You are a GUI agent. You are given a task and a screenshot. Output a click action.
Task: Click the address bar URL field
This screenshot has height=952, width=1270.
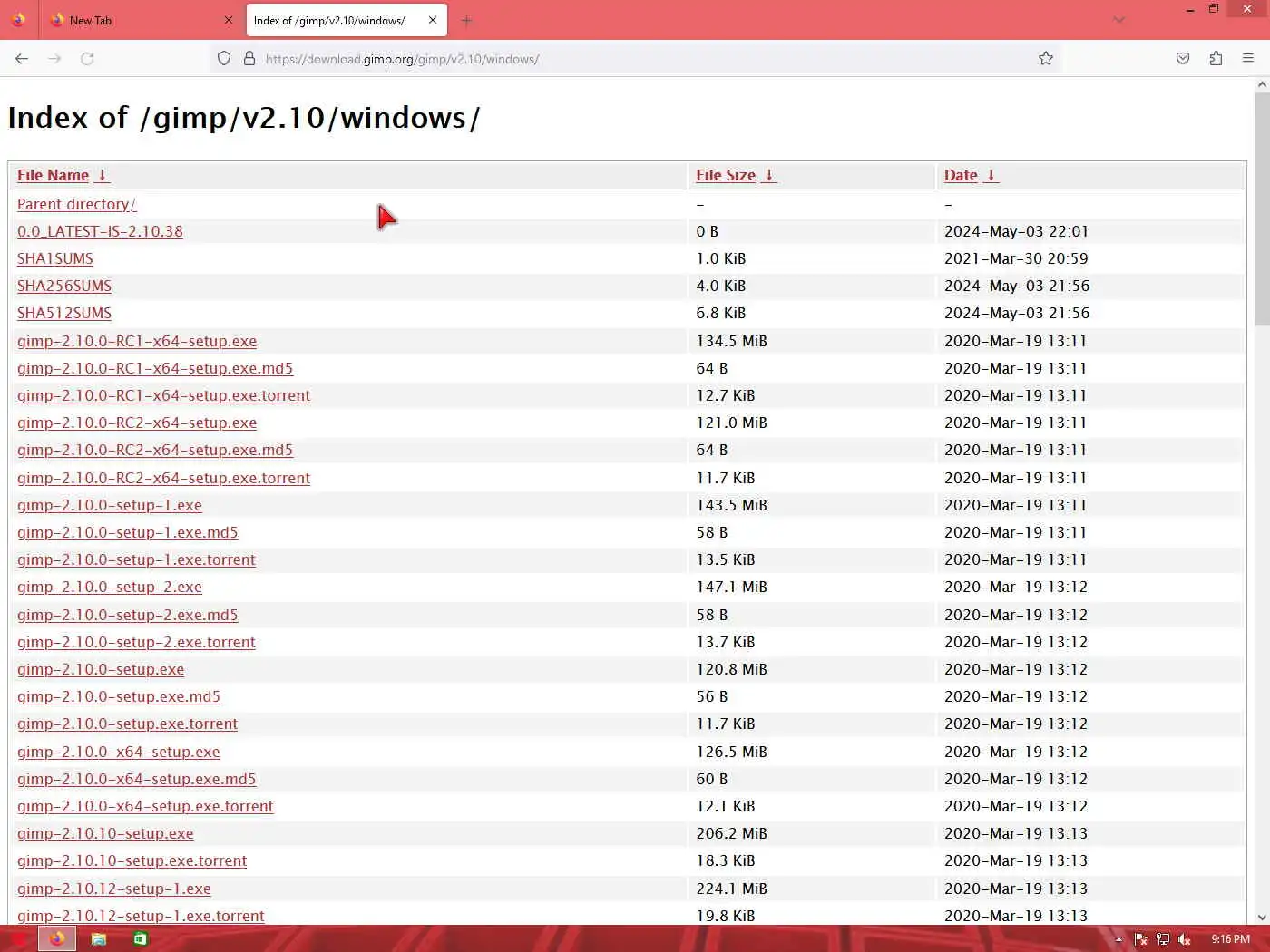coord(635,59)
